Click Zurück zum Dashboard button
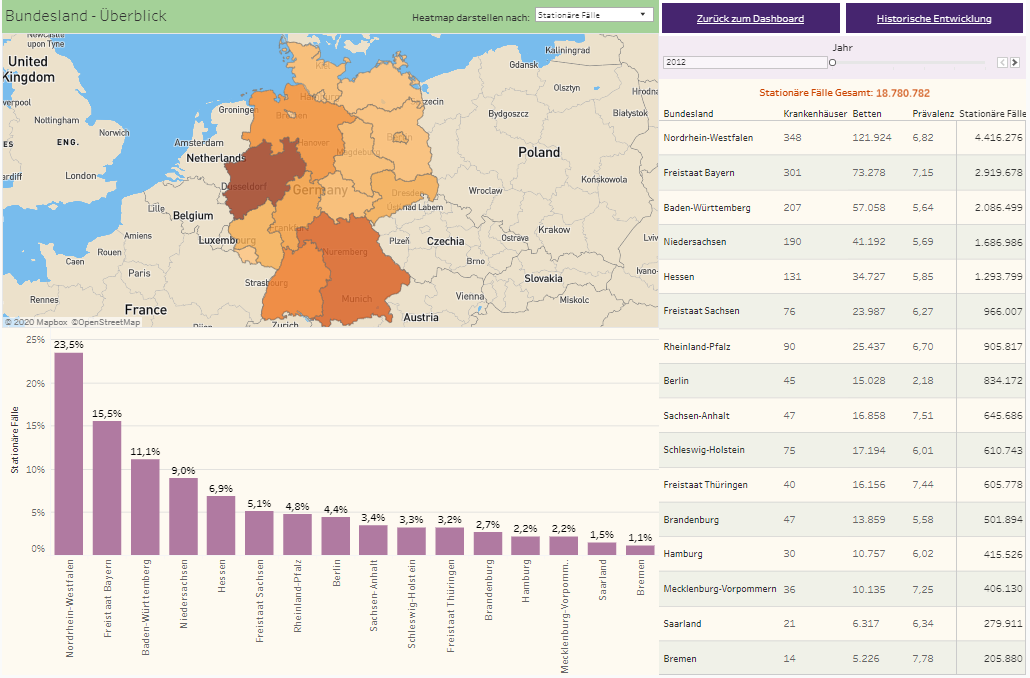Image resolution: width=1030 pixels, height=678 pixels. pyautogui.click(x=750, y=19)
